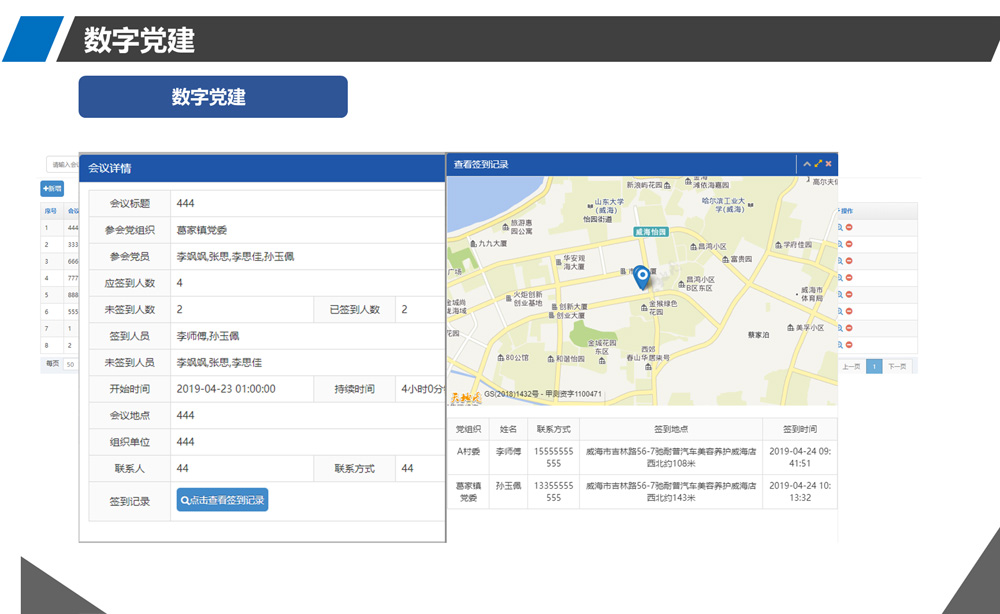Close the 查看签到记录 panel with the X icon
Viewport: 1000px width, 614px height.
coord(828,164)
